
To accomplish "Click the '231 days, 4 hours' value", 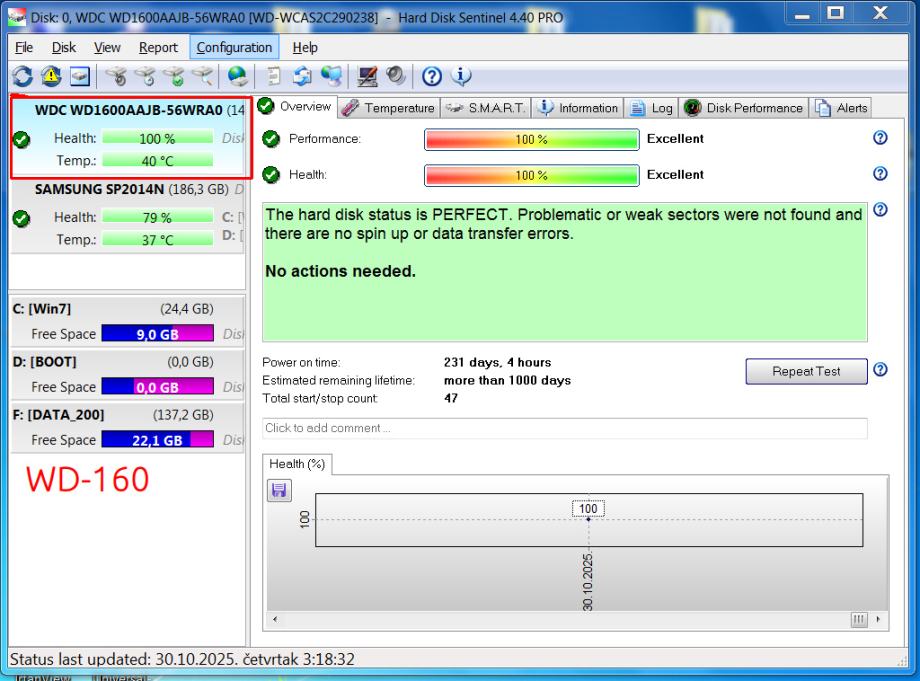I will point(498,362).
